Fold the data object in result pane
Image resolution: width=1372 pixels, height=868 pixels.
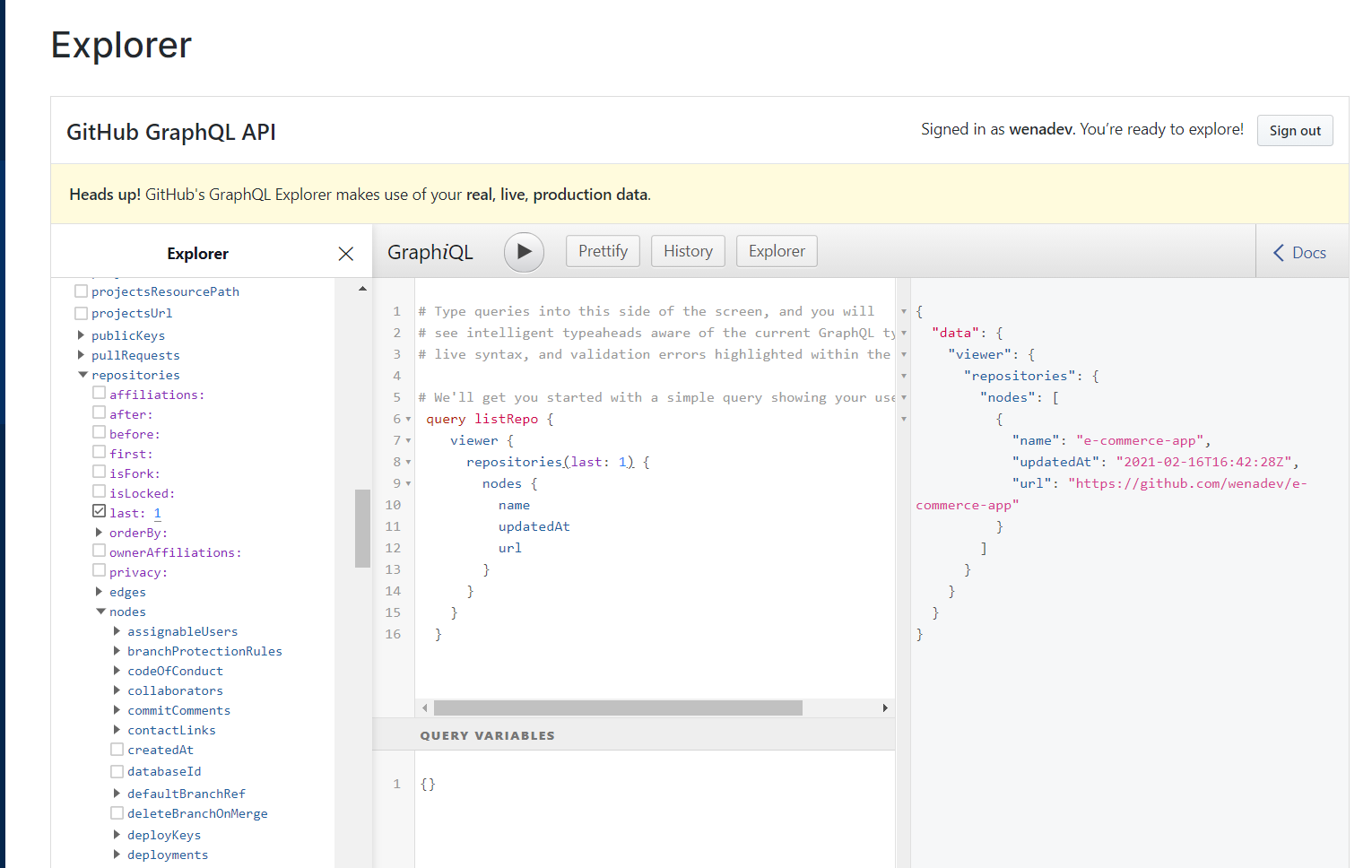click(x=904, y=334)
